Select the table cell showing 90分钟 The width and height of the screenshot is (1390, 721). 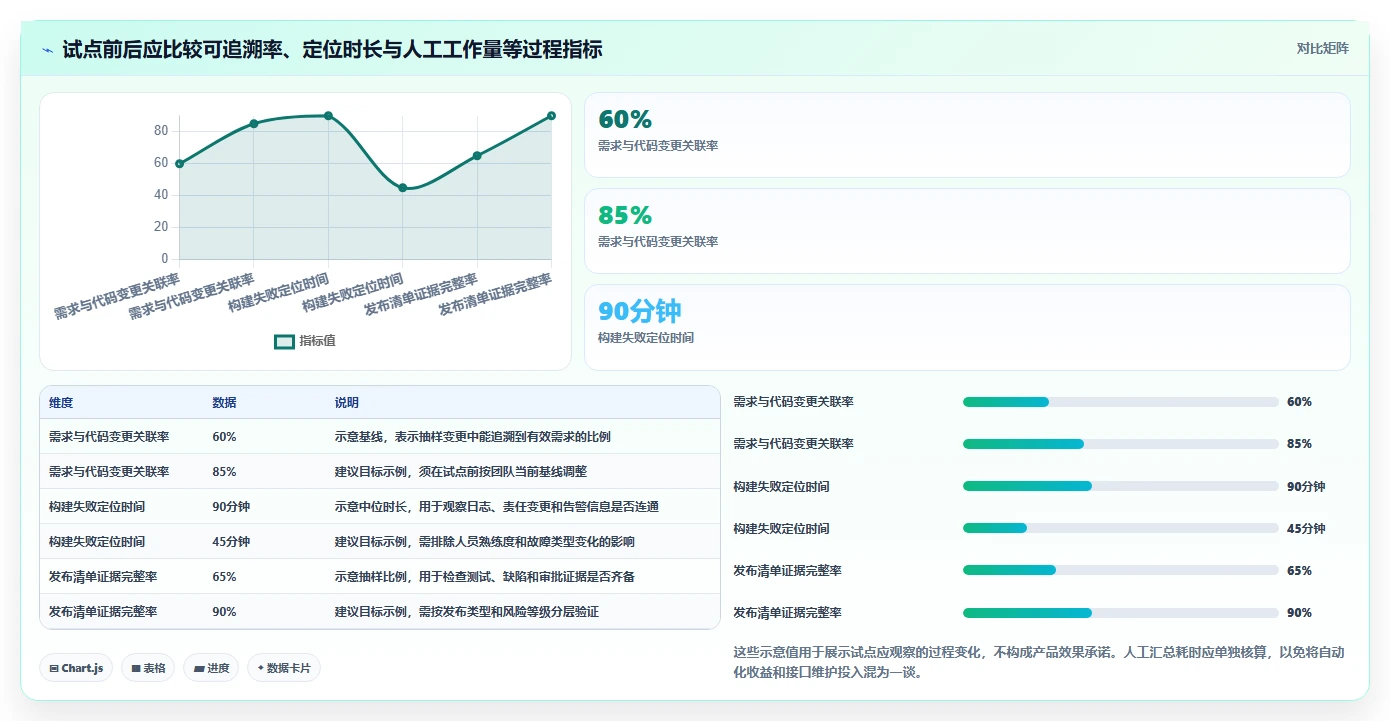pos(231,507)
